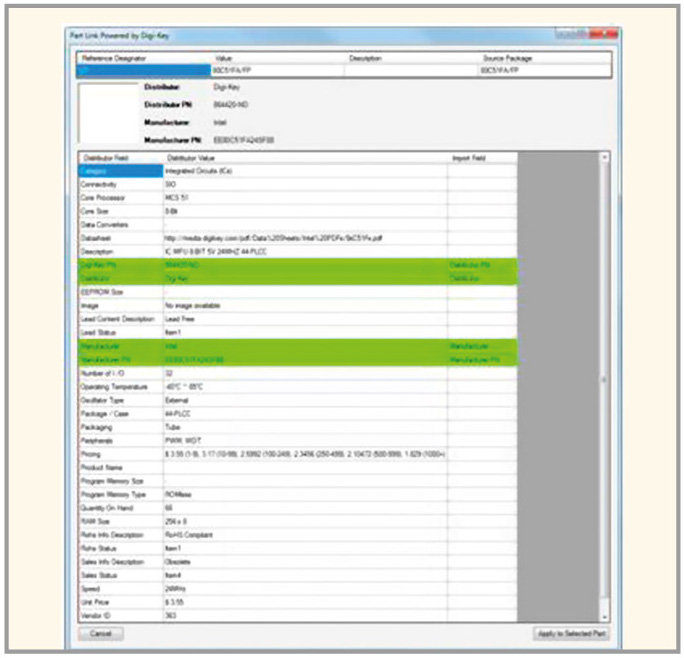Select the Unit Price row
This screenshot has height=658, width=684.
(x=120, y=601)
